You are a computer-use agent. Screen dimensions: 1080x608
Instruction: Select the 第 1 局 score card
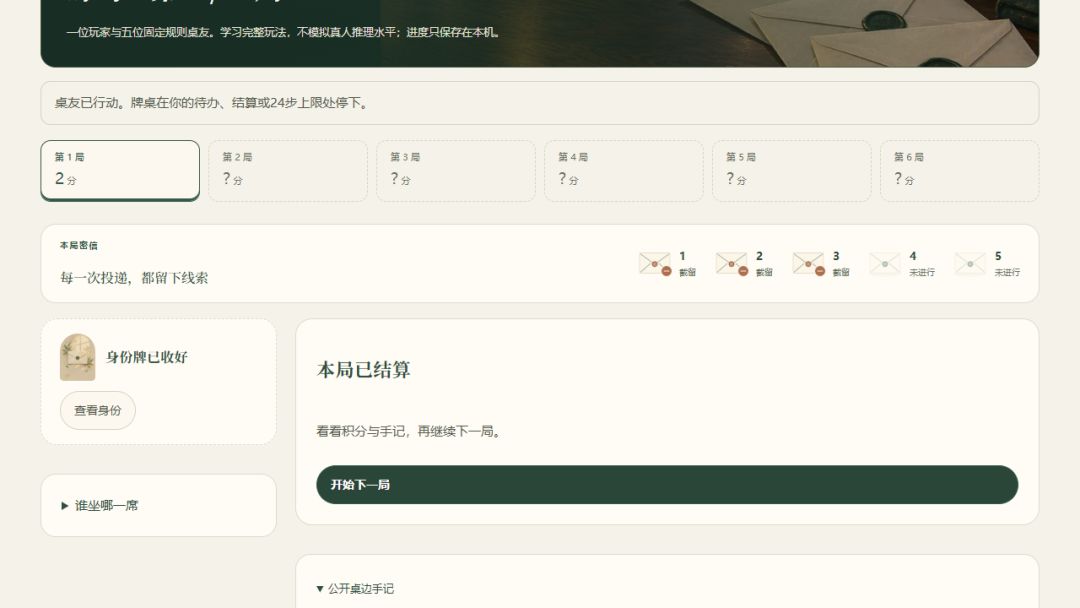click(120, 171)
